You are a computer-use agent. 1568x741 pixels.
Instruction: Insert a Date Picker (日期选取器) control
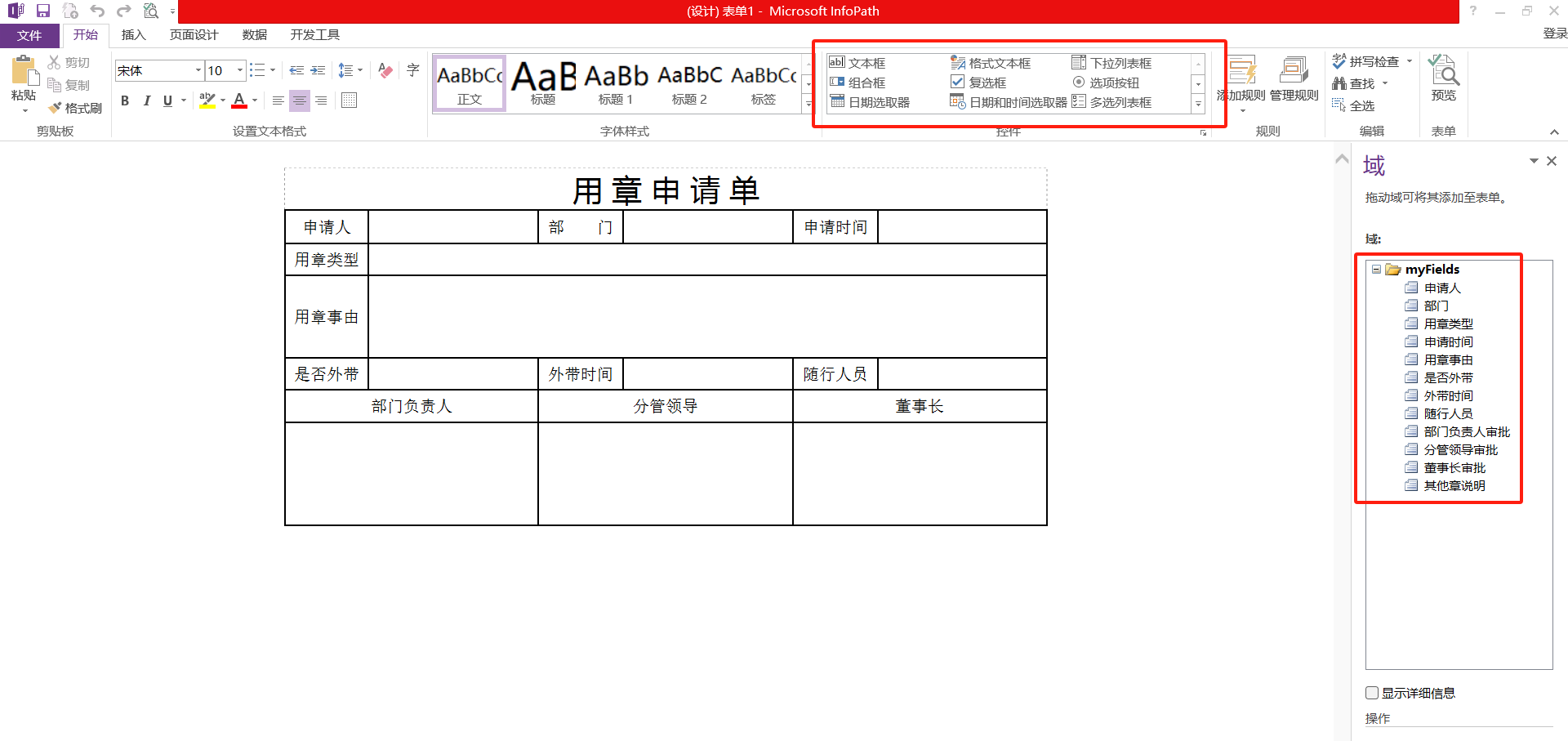(871, 102)
